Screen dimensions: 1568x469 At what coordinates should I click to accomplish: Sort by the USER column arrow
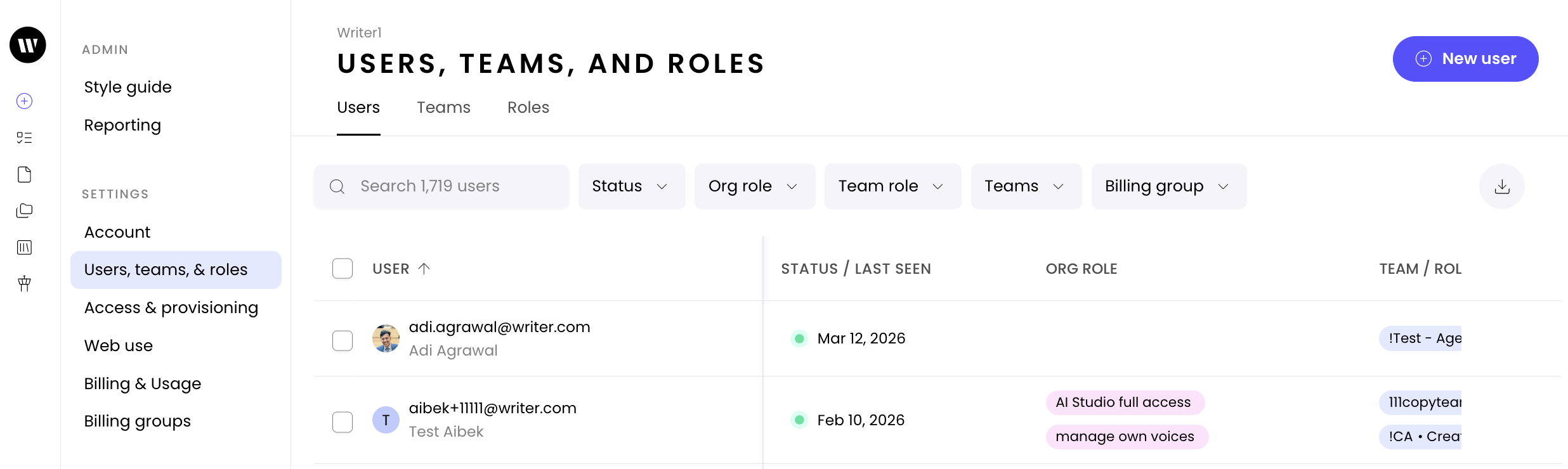[424, 269]
